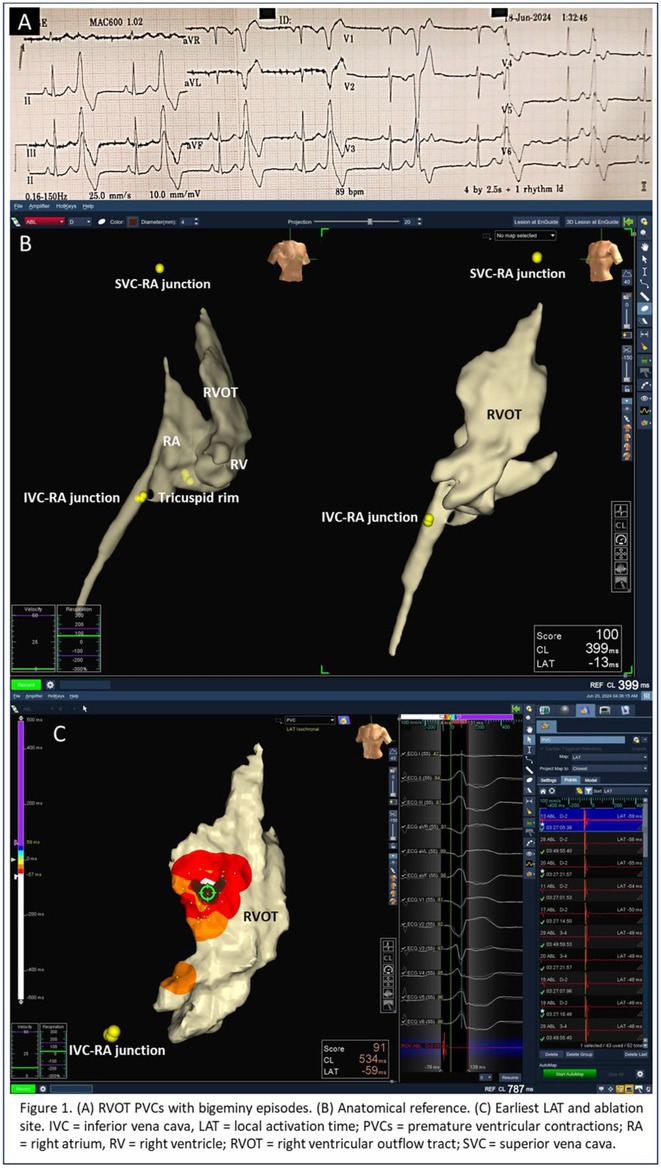Click the green Record button in panel B
The height and width of the screenshot is (1168, 661).
pos(25,683)
